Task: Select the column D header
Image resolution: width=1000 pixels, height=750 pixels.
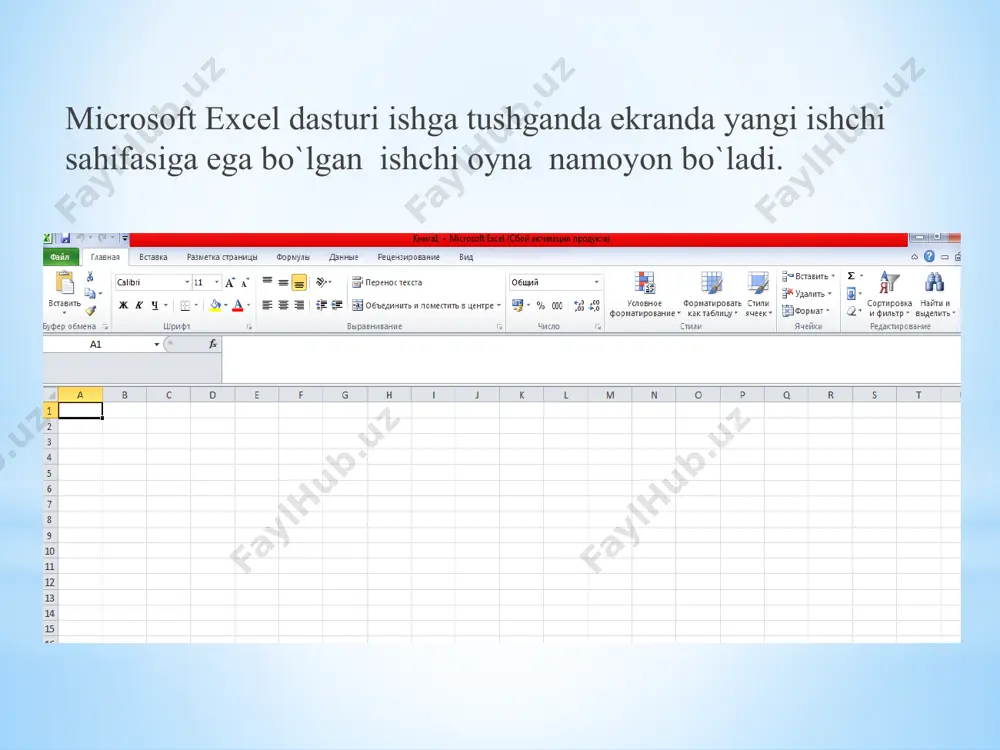Action: coord(212,395)
